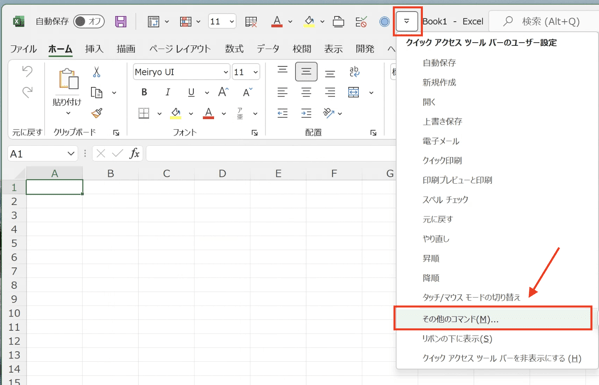Click the Wrap Text icon
The height and width of the screenshot is (385, 599).
[x=354, y=71]
